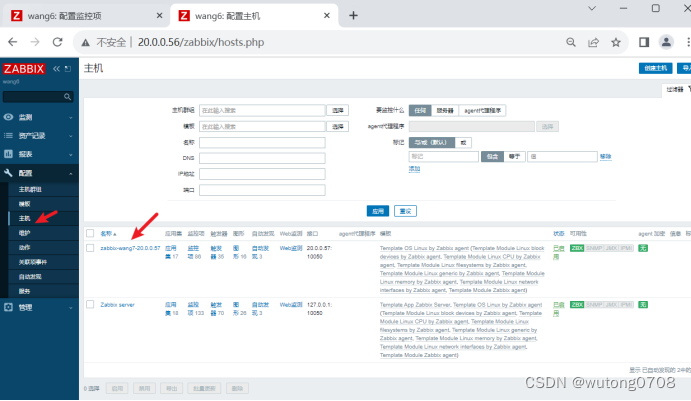Collapse the sidebar with double-arrow icon
Screen dimensions: 691x401
[56, 69]
